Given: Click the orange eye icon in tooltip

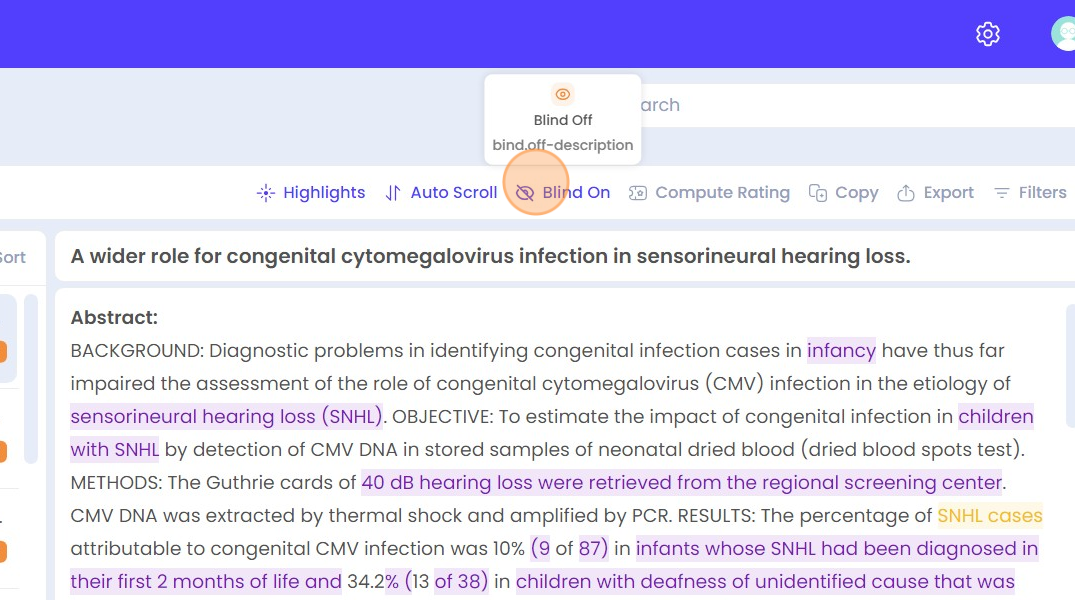Looking at the screenshot, I should click(x=563, y=94).
